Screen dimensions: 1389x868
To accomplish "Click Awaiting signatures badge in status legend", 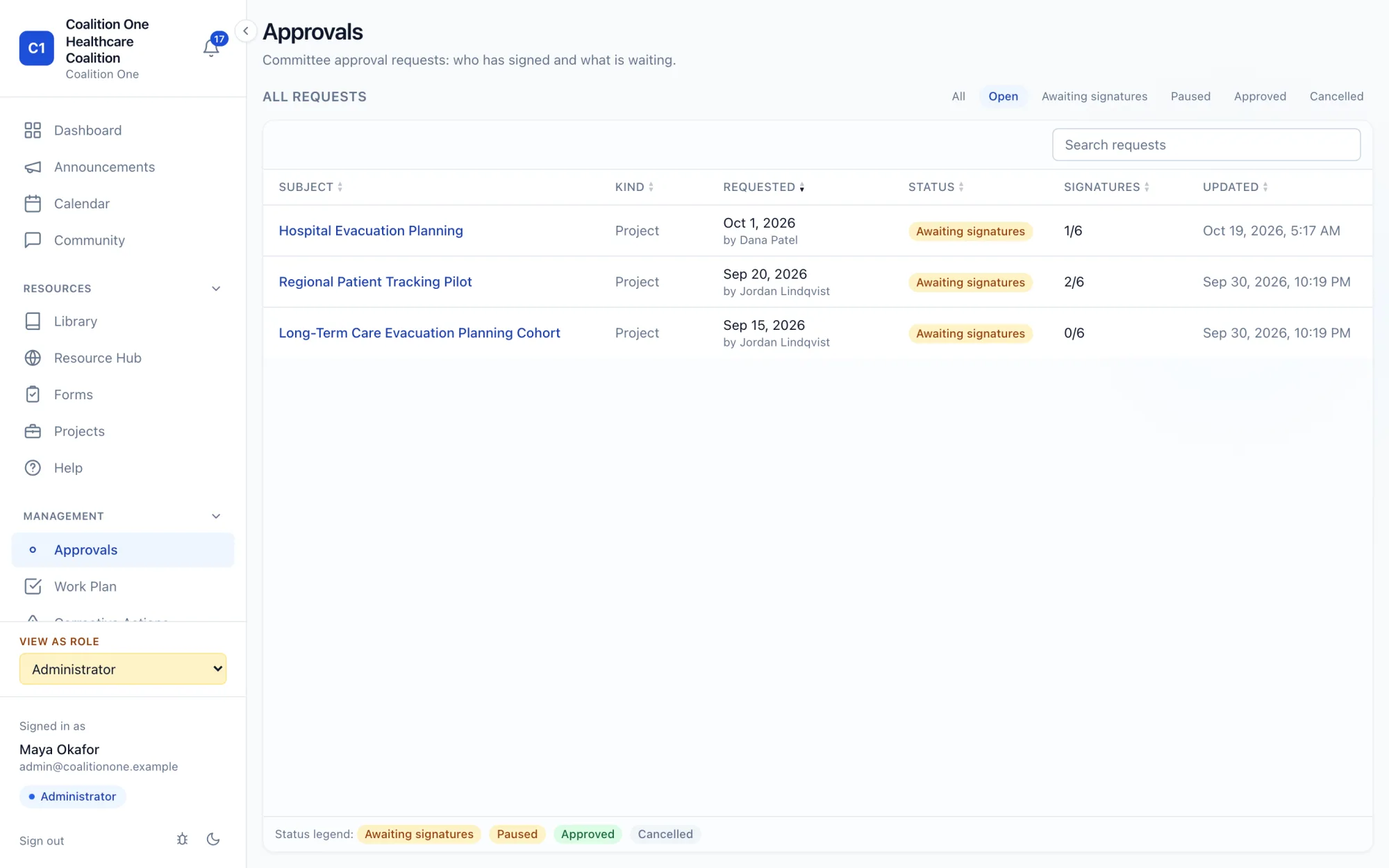I will 419,834.
